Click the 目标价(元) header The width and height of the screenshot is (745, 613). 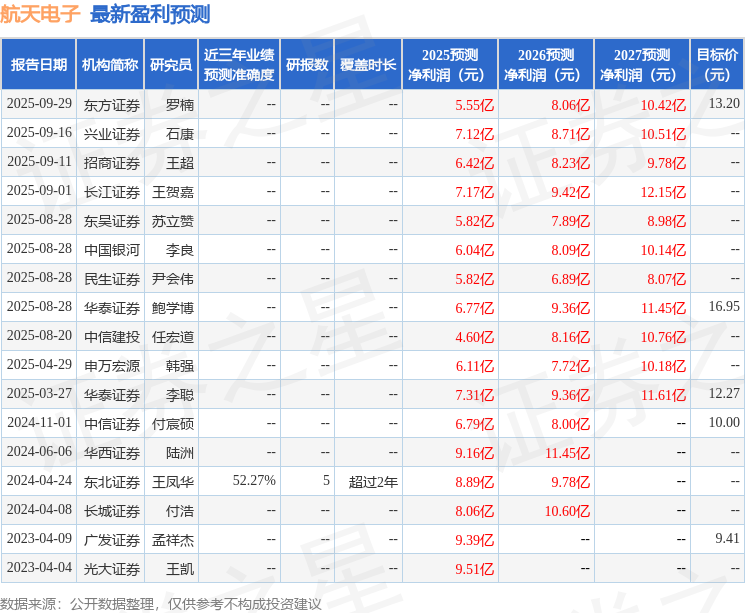(716, 65)
